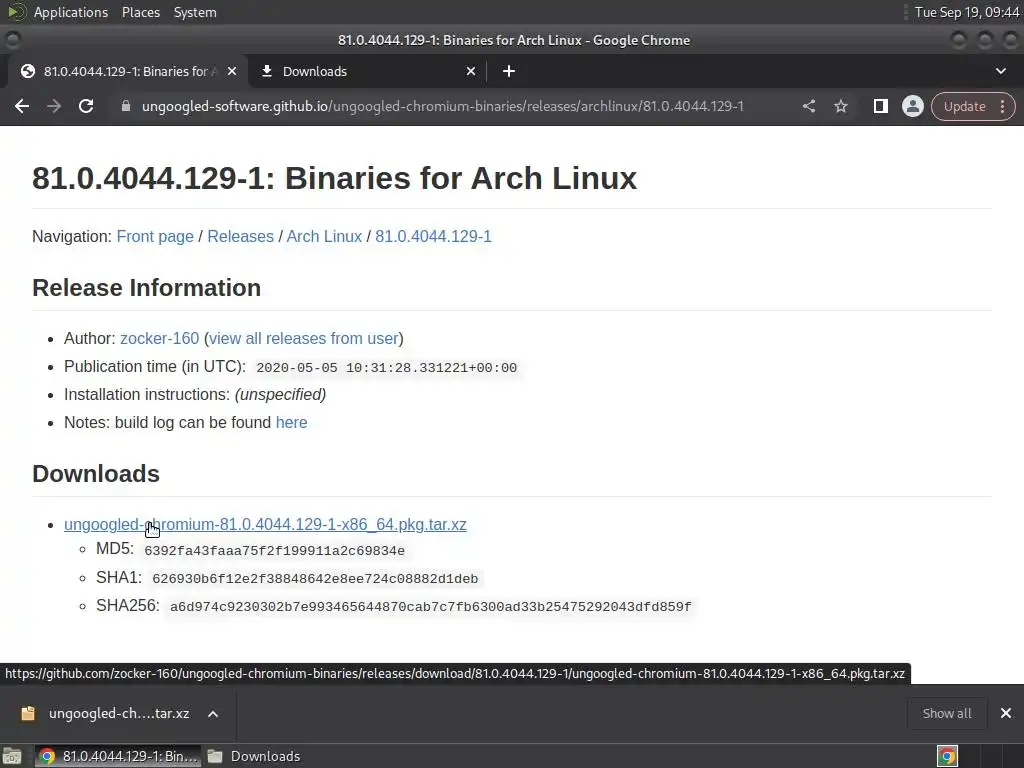This screenshot has width=1024, height=768.
Task: Bookmark this page with the star icon
Action: point(840,106)
